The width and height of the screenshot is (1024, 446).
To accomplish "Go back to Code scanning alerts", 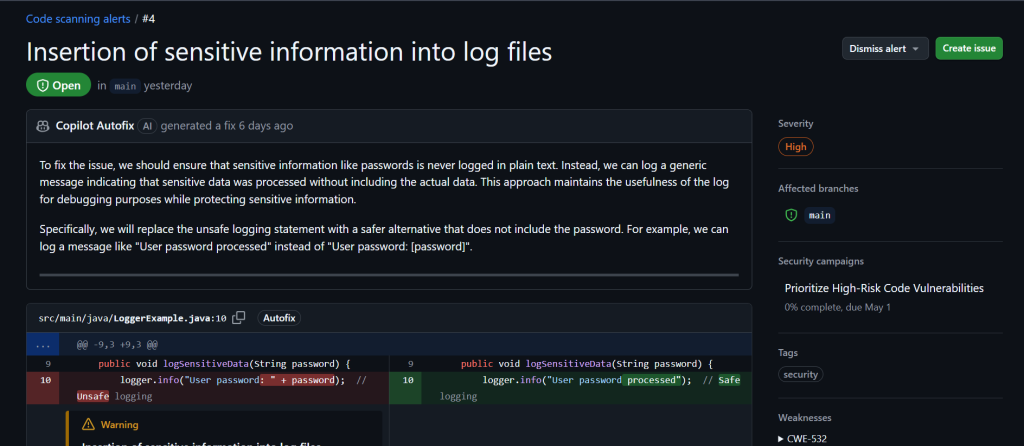I will pos(76,16).
